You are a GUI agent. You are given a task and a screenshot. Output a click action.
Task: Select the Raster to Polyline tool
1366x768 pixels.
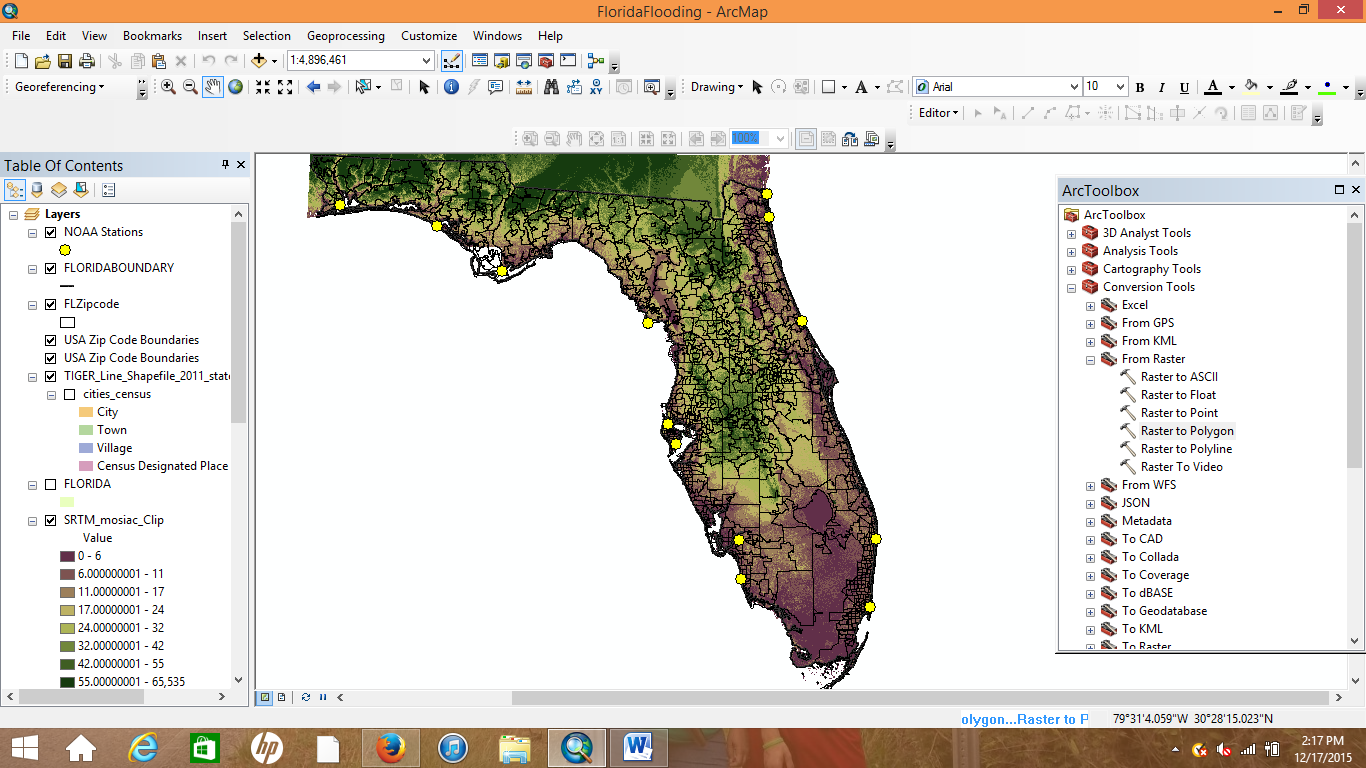[x=1186, y=449]
